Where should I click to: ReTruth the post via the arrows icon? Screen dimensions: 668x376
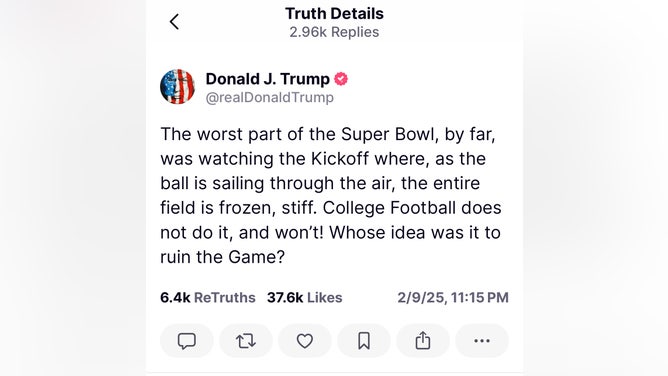[246, 341]
